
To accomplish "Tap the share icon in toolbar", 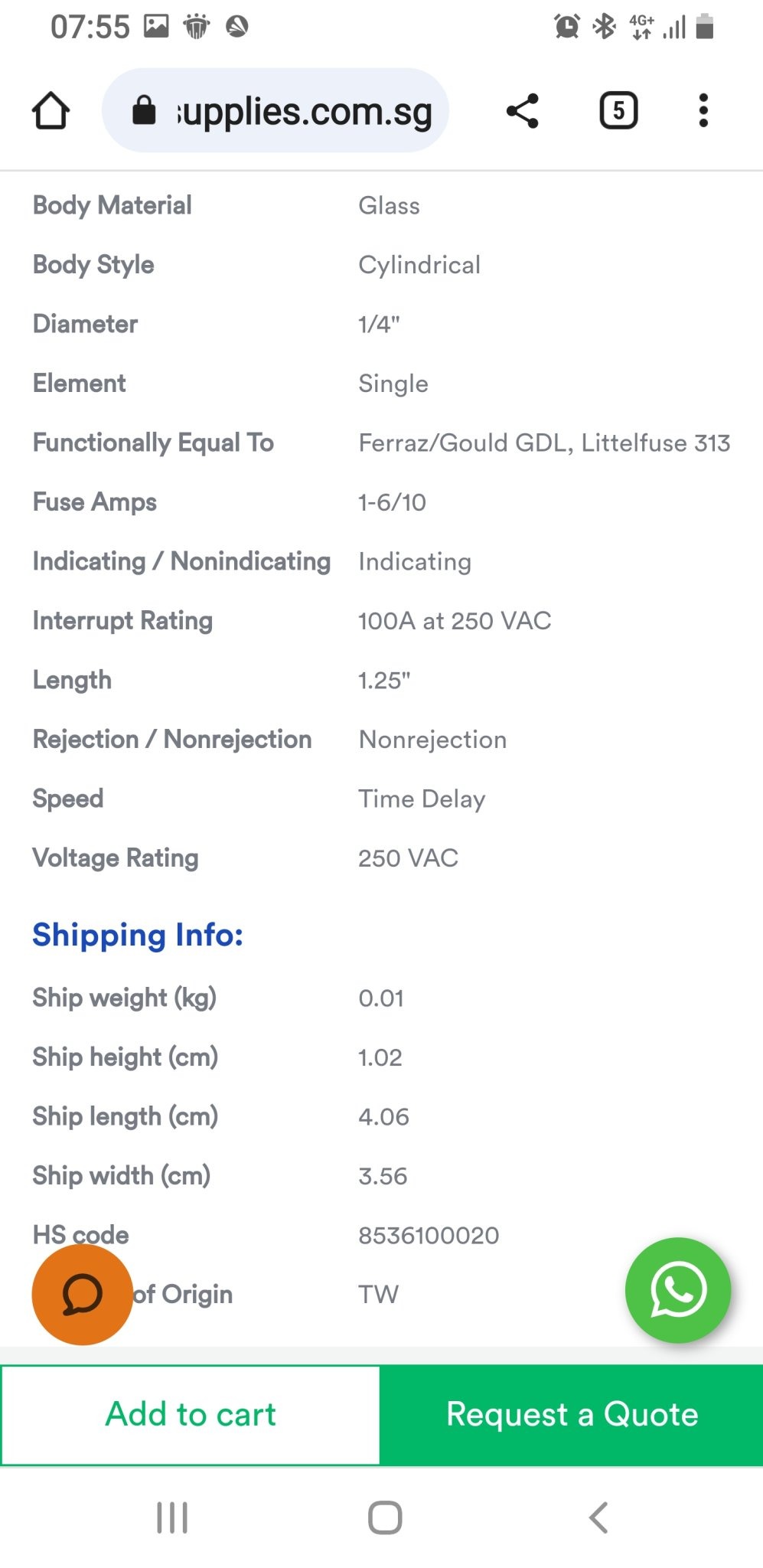I will click(523, 111).
